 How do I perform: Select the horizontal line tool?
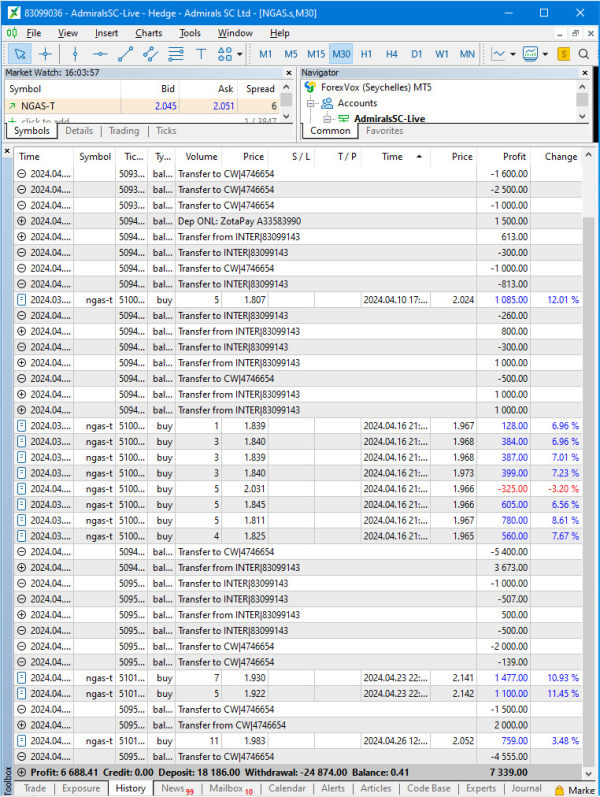coord(100,54)
